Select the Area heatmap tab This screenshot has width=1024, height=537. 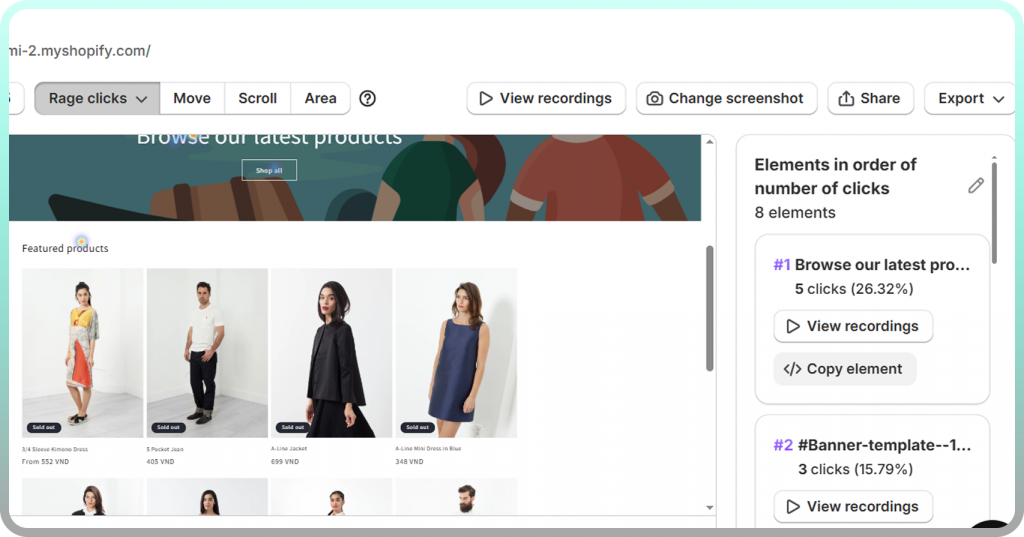(x=320, y=98)
